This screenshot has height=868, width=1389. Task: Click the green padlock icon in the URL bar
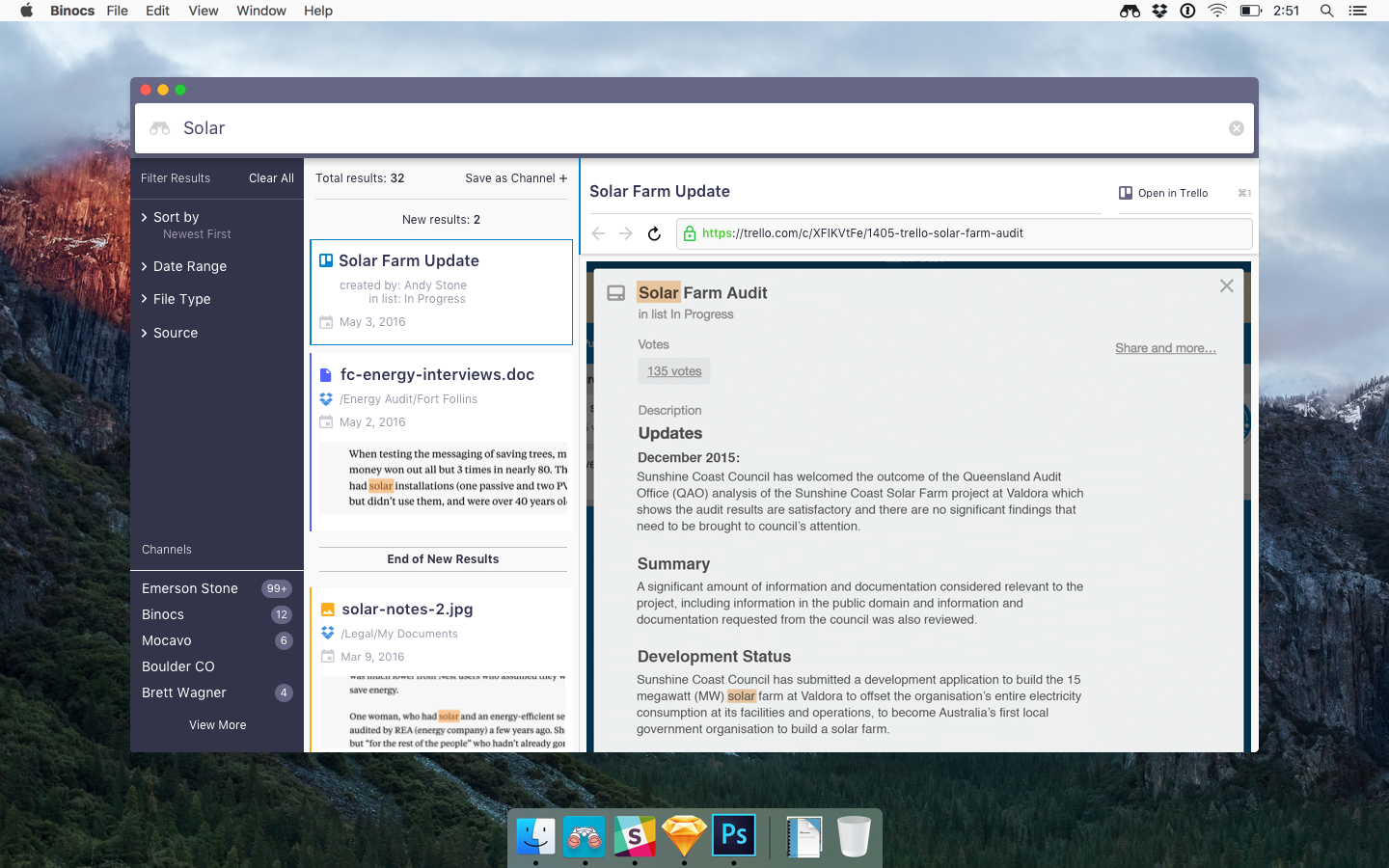coord(689,233)
